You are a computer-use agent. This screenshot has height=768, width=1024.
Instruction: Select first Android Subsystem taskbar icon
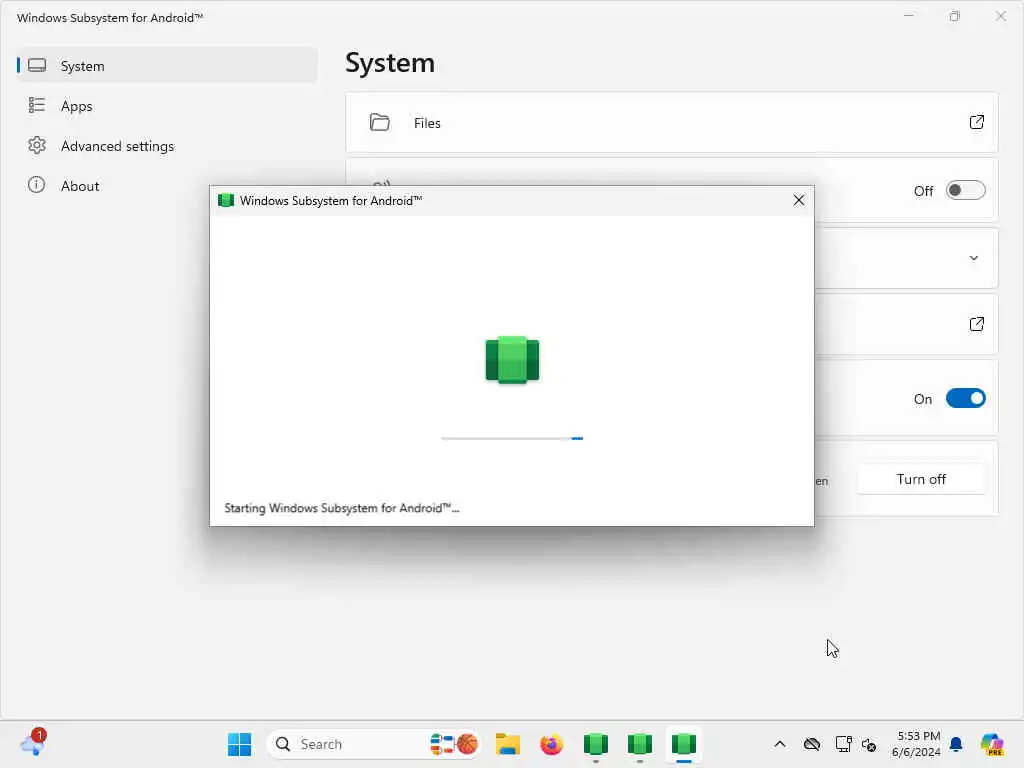[x=596, y=744]
